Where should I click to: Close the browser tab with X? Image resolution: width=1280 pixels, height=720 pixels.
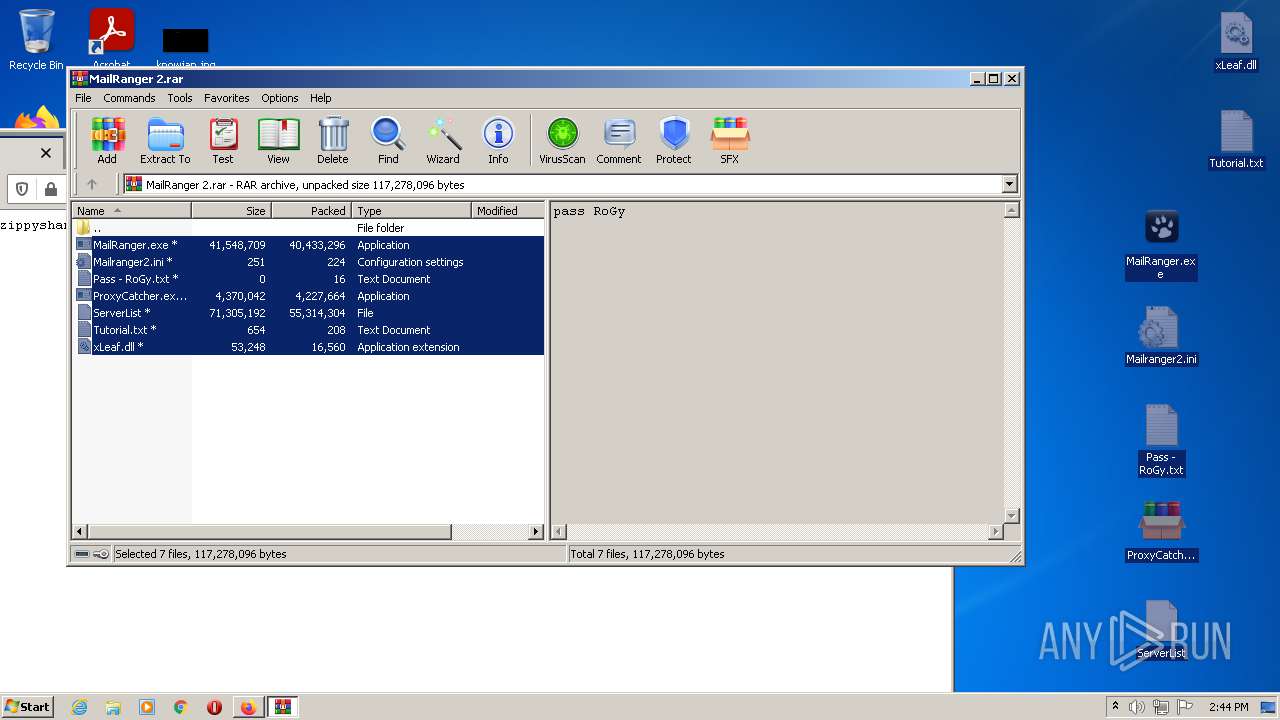tap(45, 153)
